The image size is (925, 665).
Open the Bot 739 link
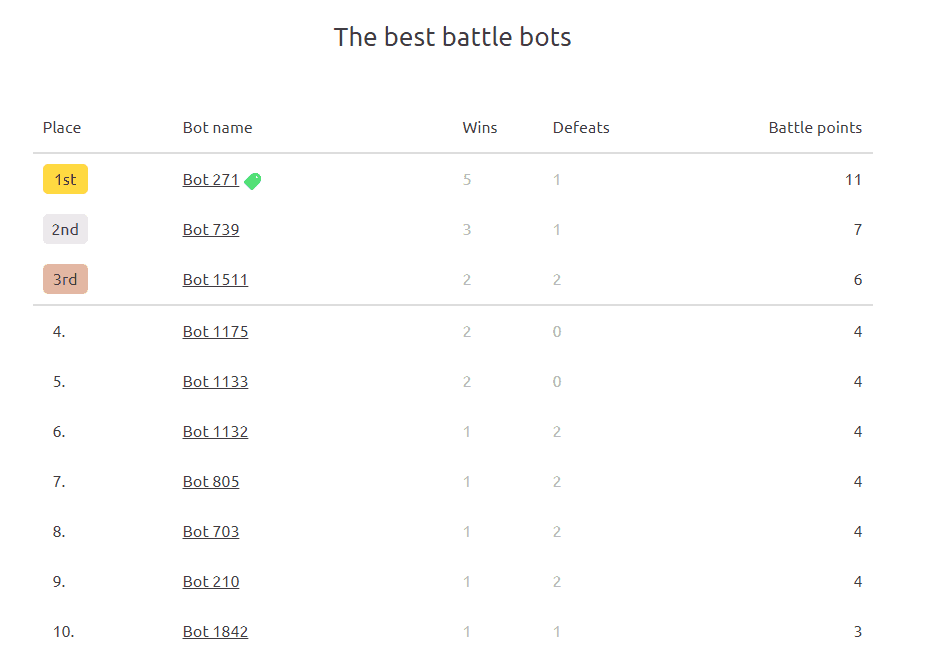coord(210,230)
